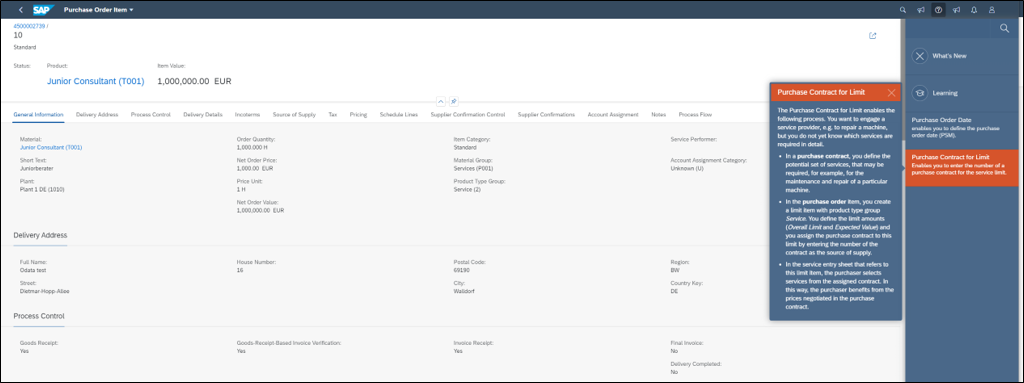Open the Supplier Confirmations tab

tap(546, 114)
